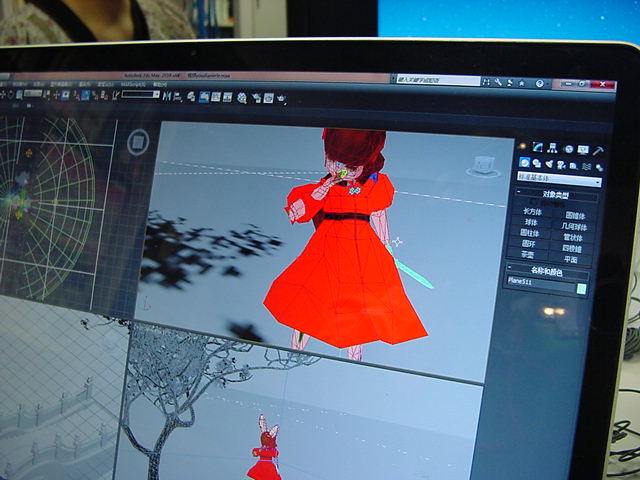Toggle Angle Snap in toolbar

(x=85, y=95)
